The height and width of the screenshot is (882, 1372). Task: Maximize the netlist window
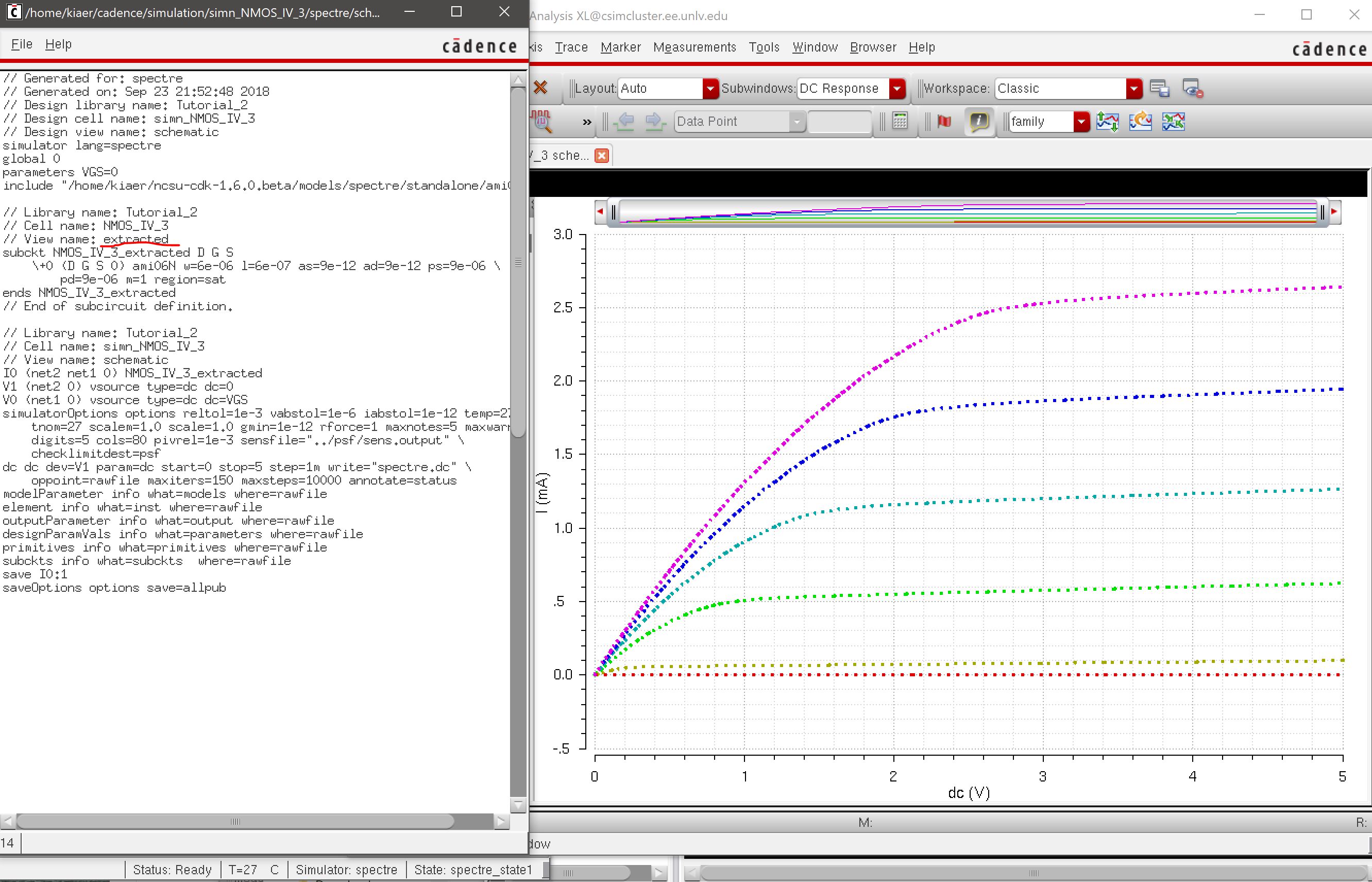point(456,12)
